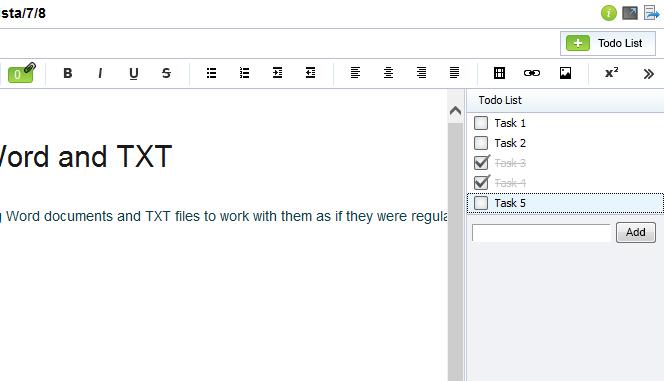Screen dimensions: 664x381
Task: Insert an image
Action: (565, 73)
